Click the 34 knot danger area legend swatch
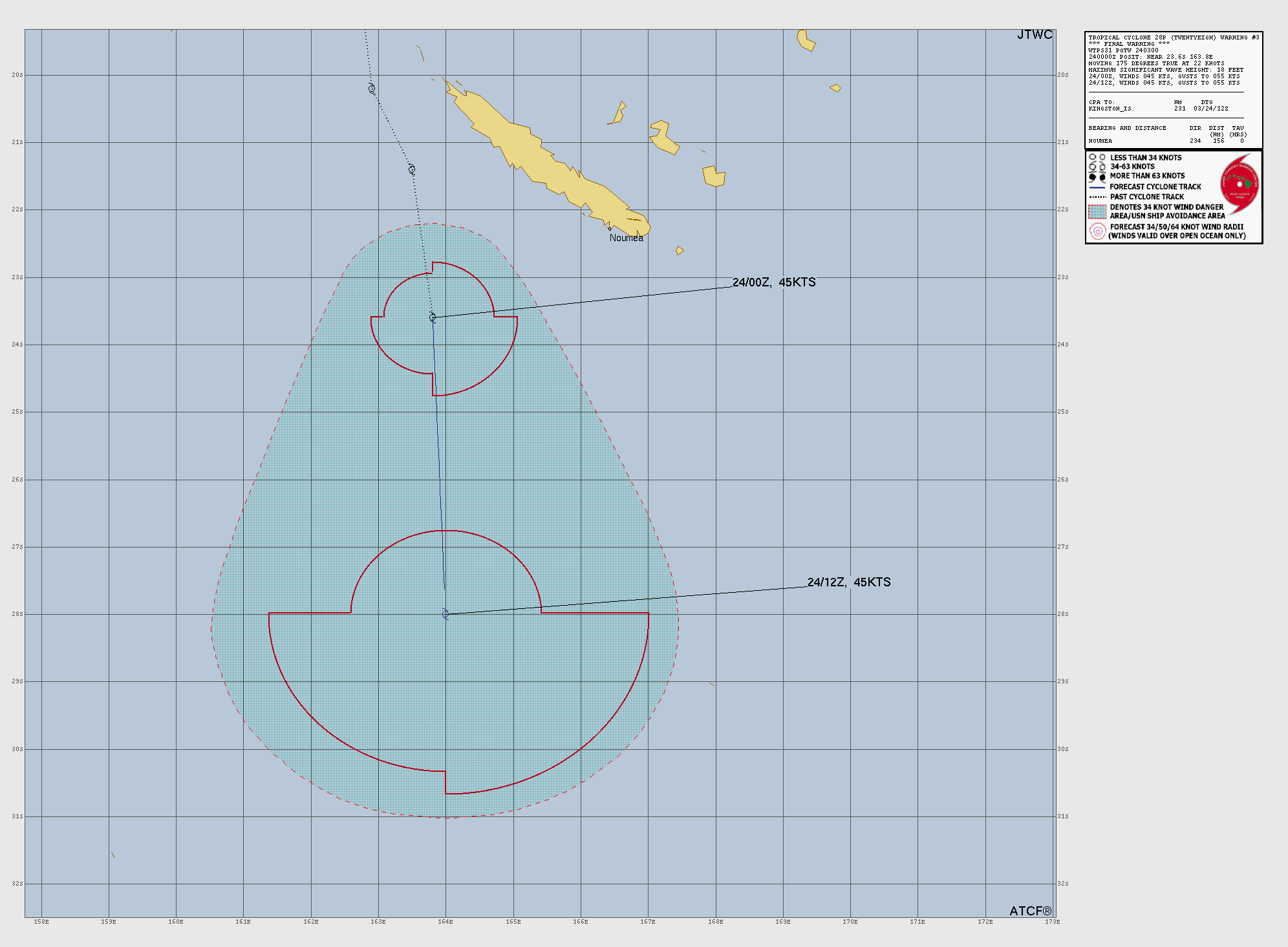This screenshot has height=947, width=1288. coord(1097,211)
